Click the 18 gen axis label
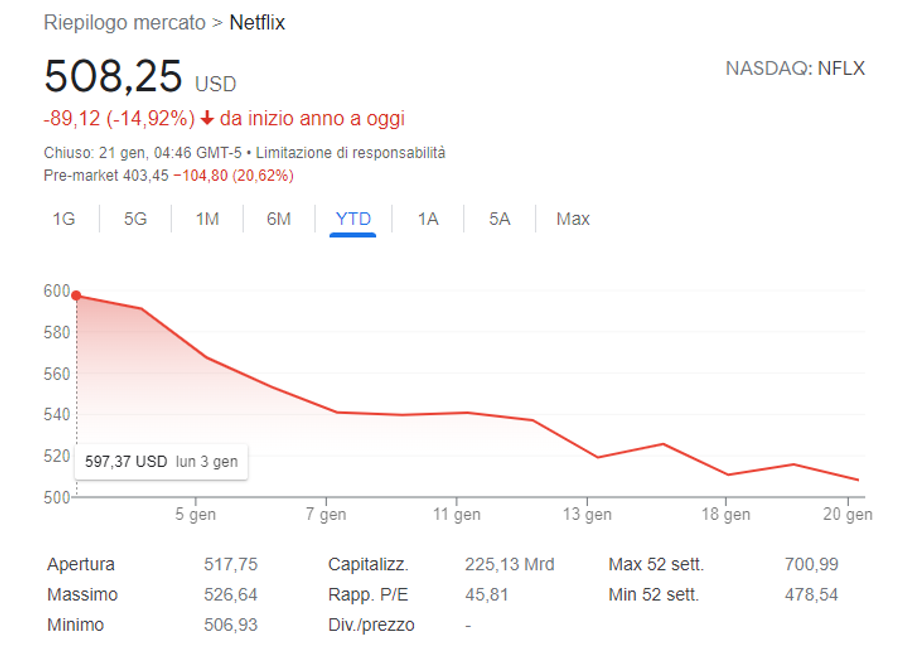The height and width of the screenshot is (653, 900). tap(726, 514)
